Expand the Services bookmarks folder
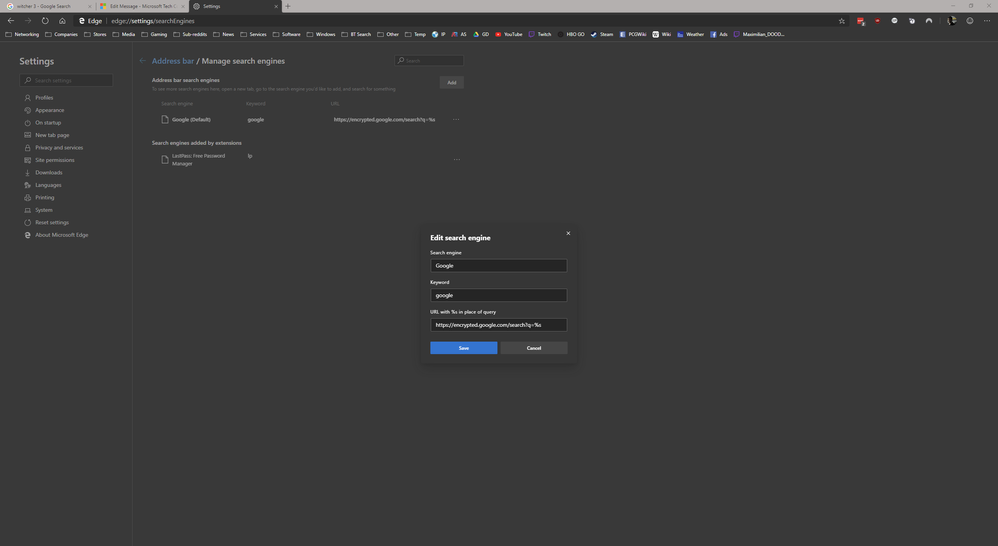This screenshot has width=998, height=546. point(253,34)
